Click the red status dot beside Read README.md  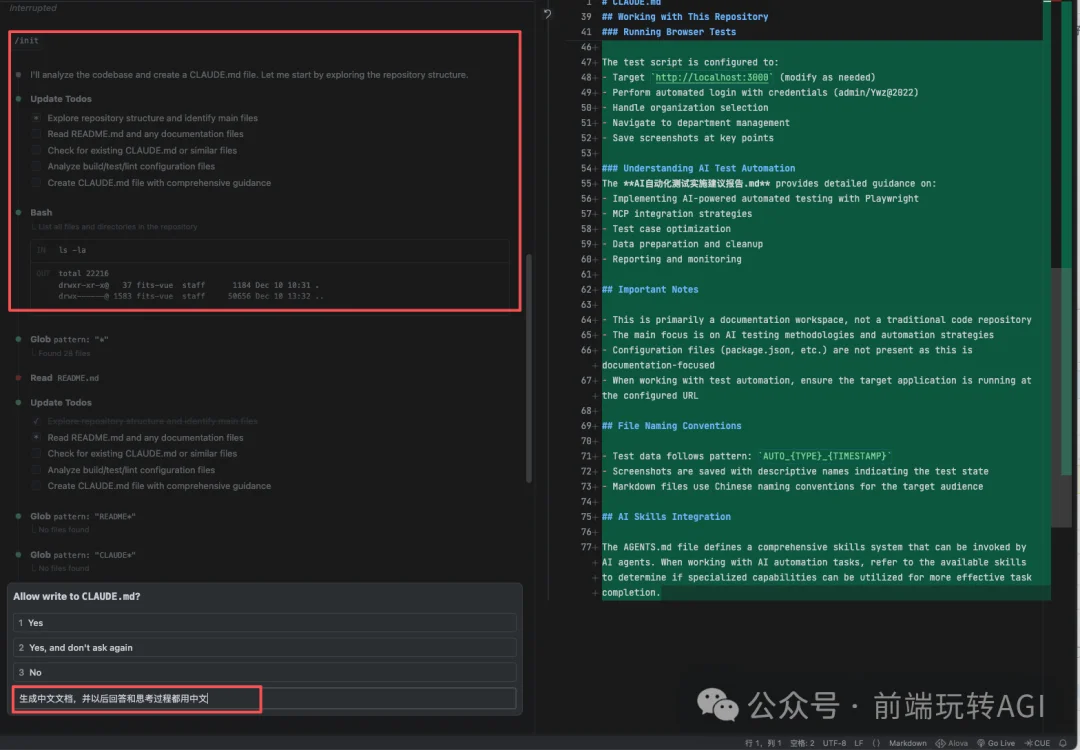19,378
